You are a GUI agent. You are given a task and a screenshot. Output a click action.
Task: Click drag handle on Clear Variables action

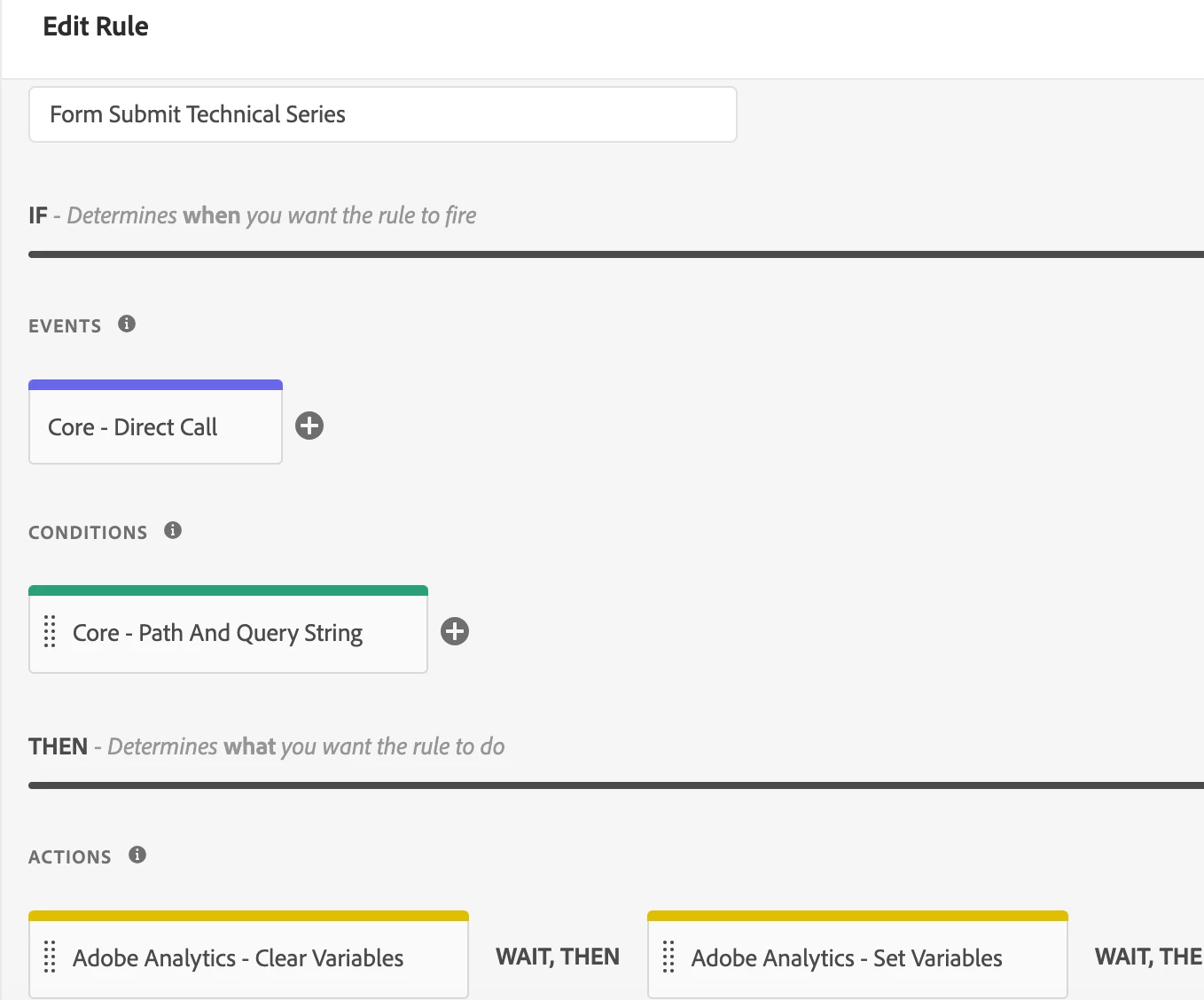click(50, 957)
